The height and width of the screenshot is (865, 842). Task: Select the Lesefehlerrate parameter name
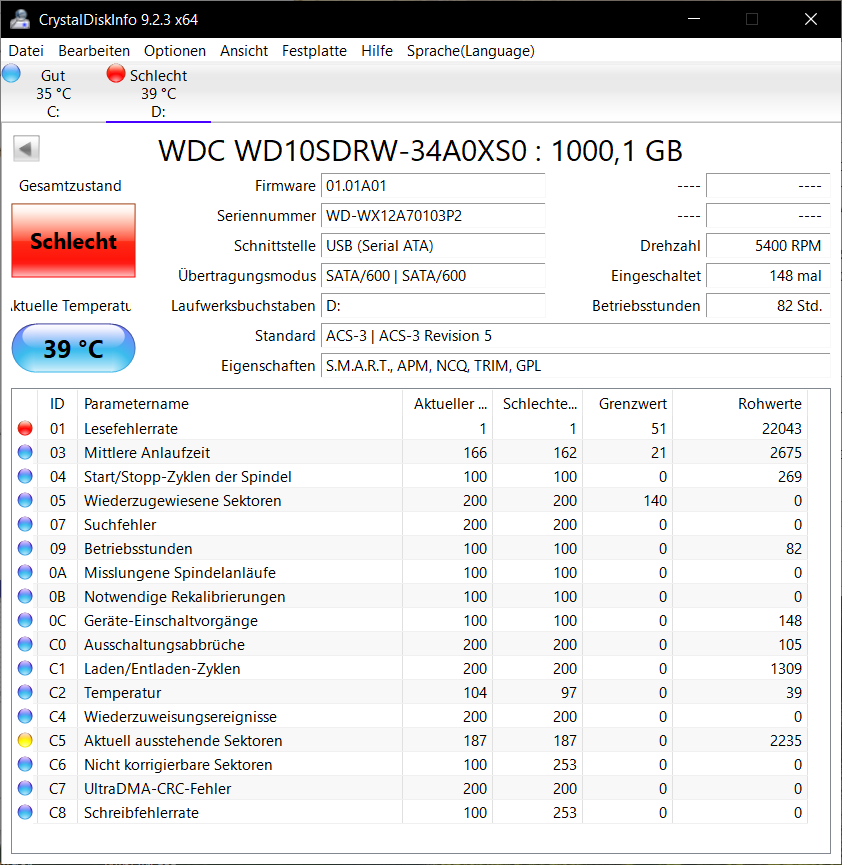click(131, 429)
